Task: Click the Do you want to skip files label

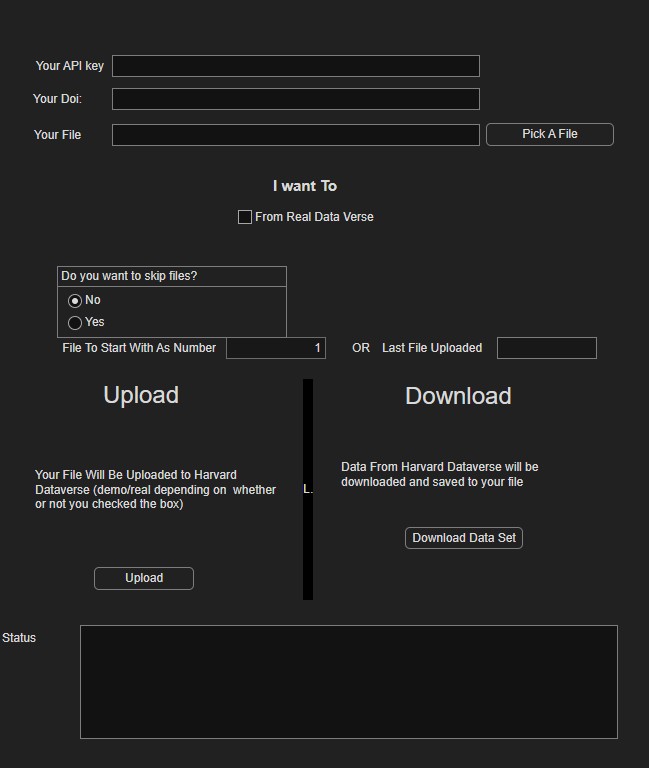Action: pos(129,276)
